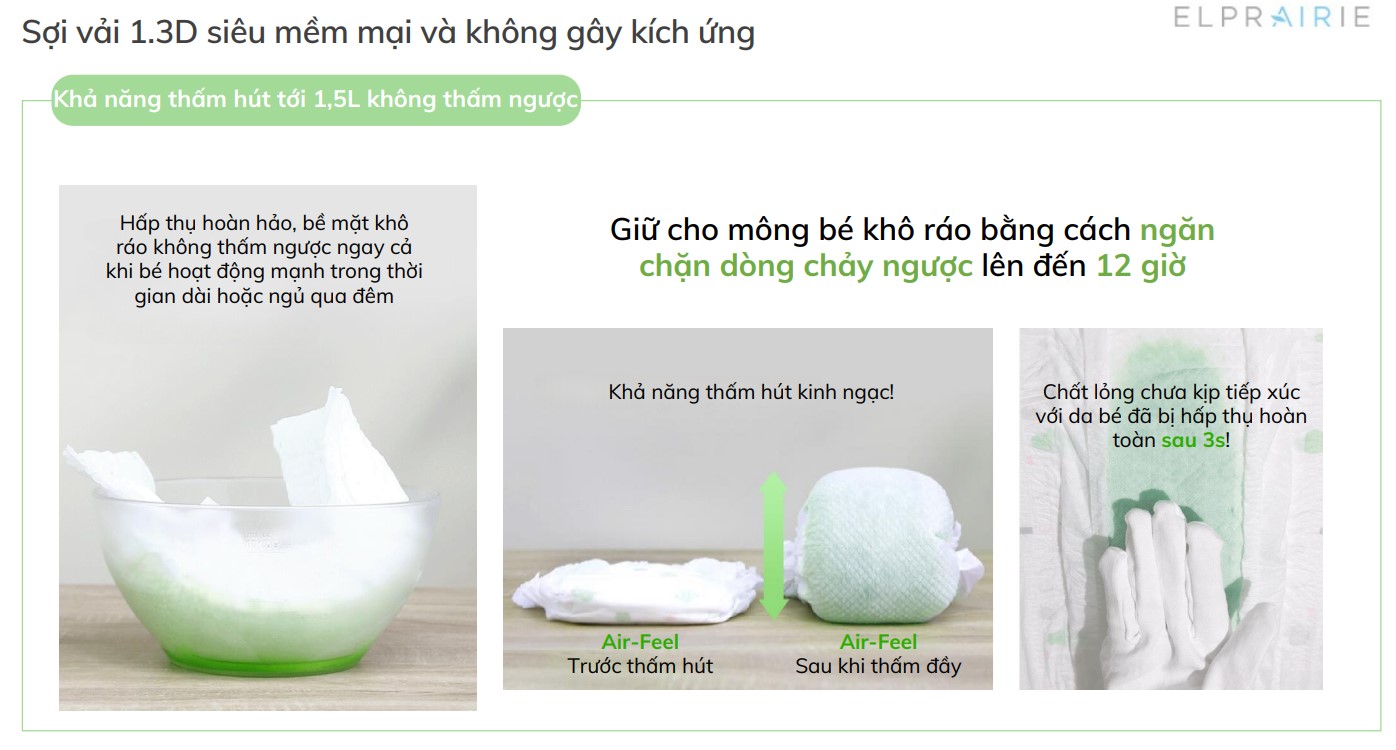This screenshot has height=750, width=1396.
Task: Click the left 'Air-Feel' label
Action: (640, 642)
